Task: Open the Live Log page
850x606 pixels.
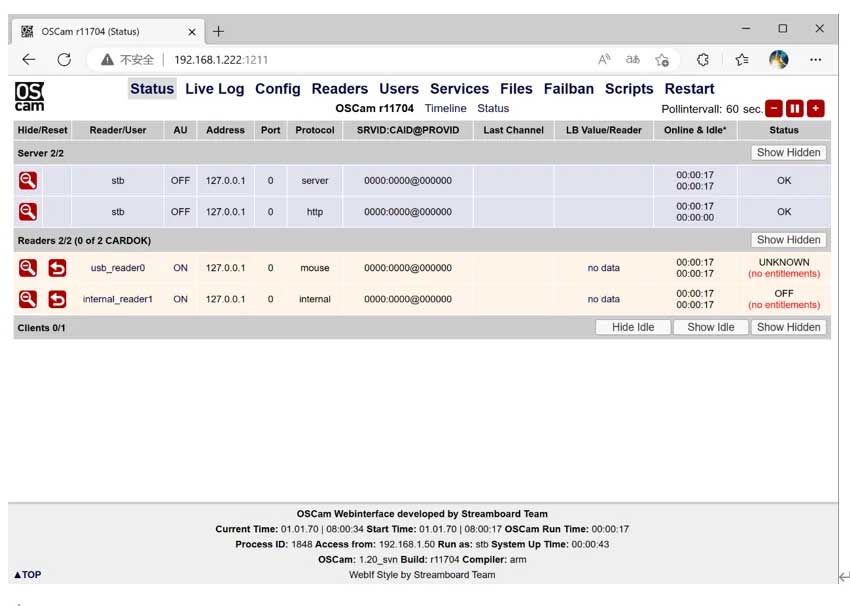Action: click(215, 89)
